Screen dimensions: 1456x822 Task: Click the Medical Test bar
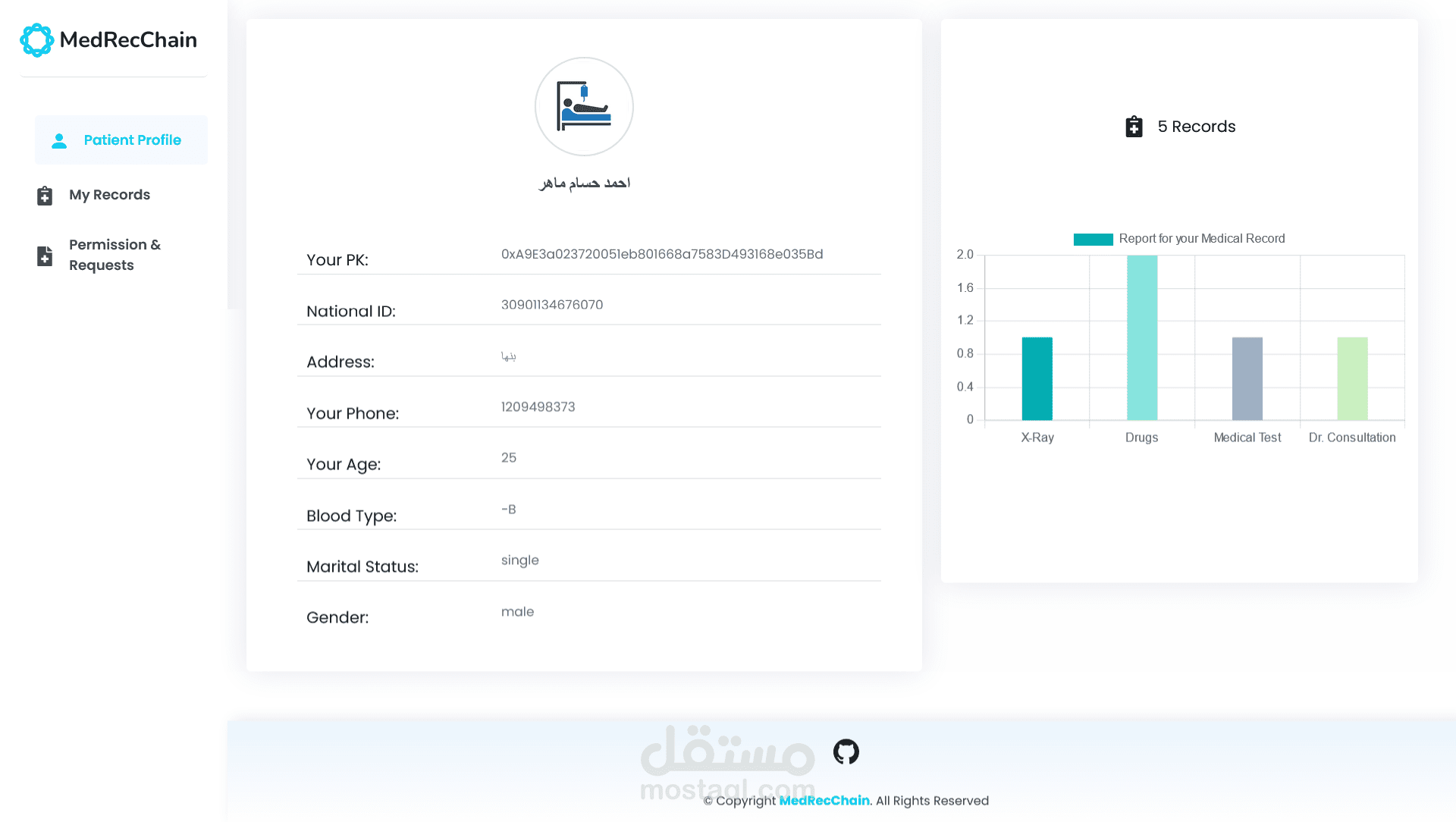1247,379
